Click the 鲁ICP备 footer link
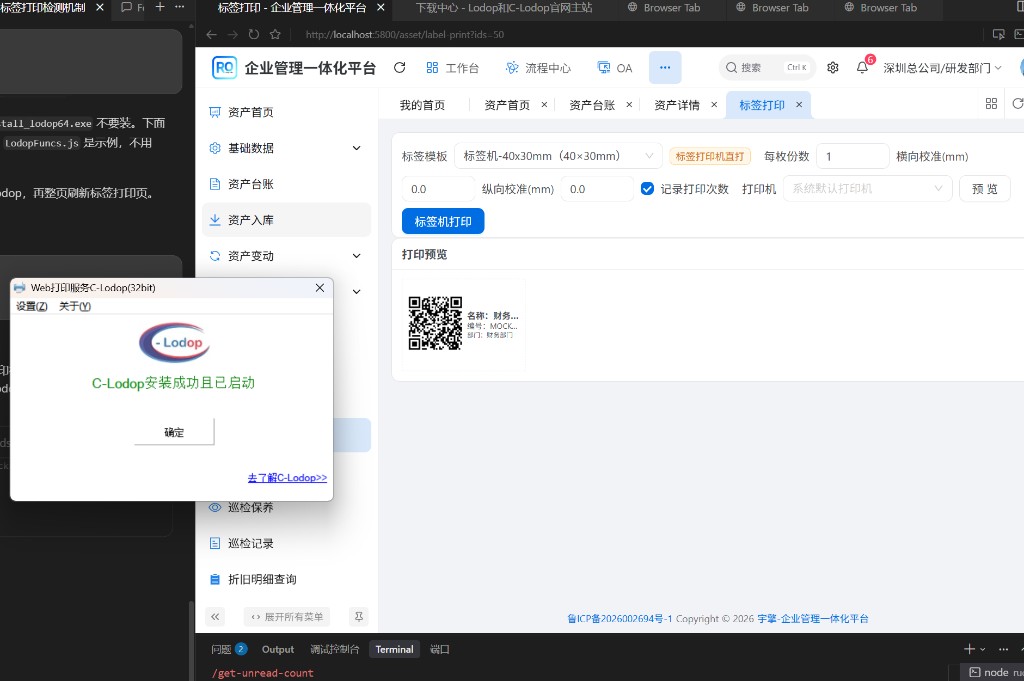The width and height of the screenshot is (1024, 681). (x=619, y=618)
